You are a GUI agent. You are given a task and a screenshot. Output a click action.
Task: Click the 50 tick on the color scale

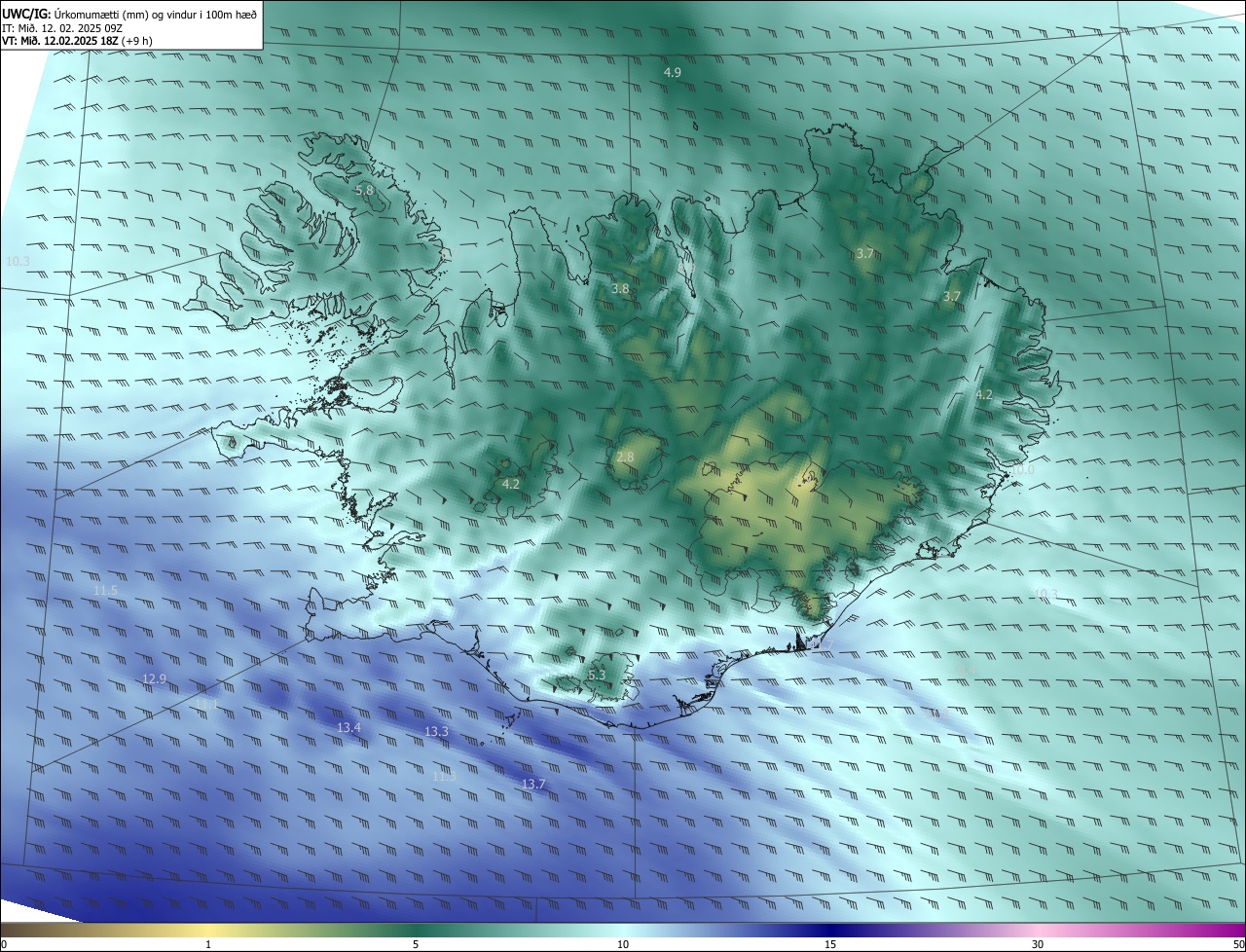pos(1238,944)
